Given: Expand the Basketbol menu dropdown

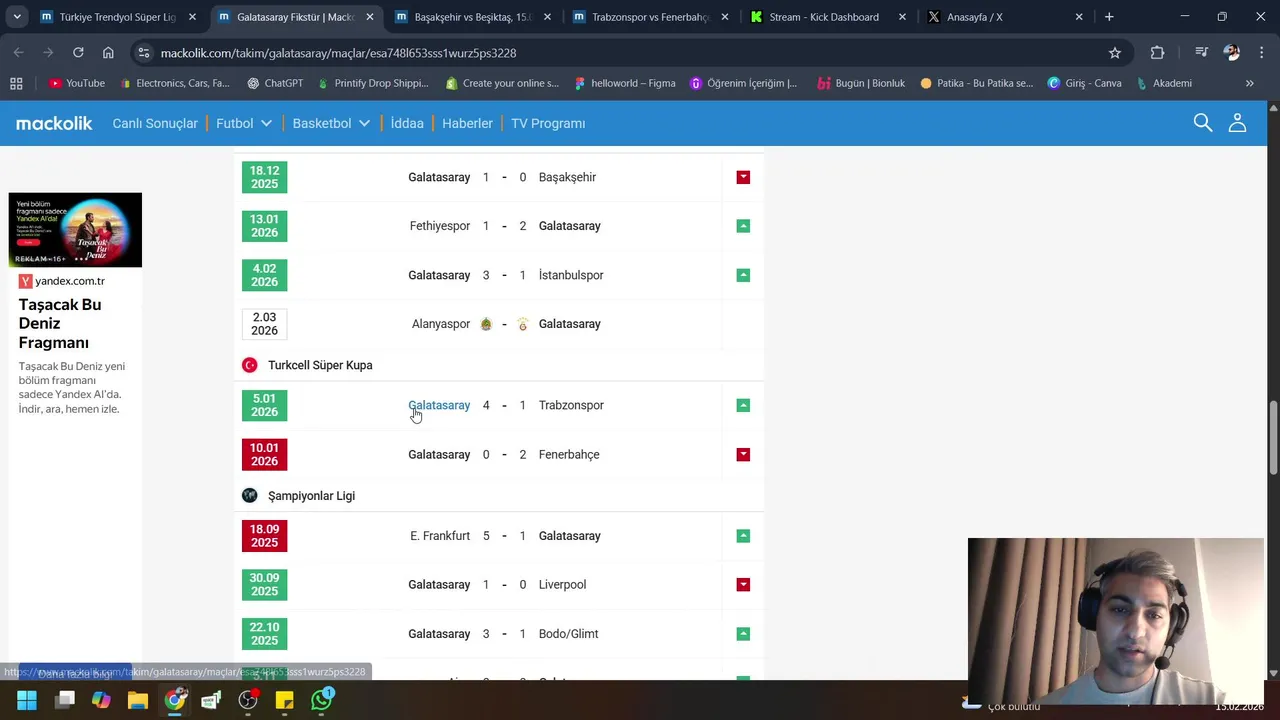Looking at the screenshot, I should click(x=364, y=123).
